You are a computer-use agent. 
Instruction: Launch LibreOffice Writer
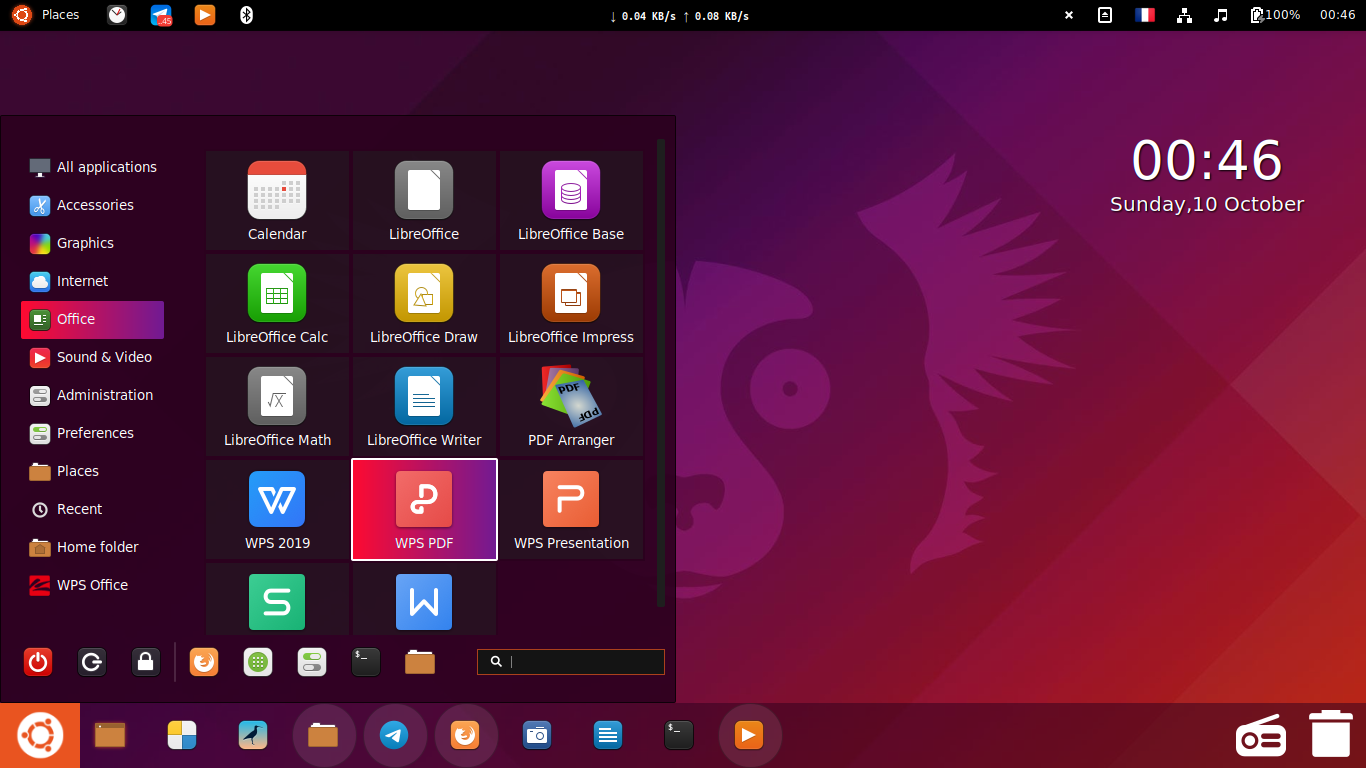[424, 406]
